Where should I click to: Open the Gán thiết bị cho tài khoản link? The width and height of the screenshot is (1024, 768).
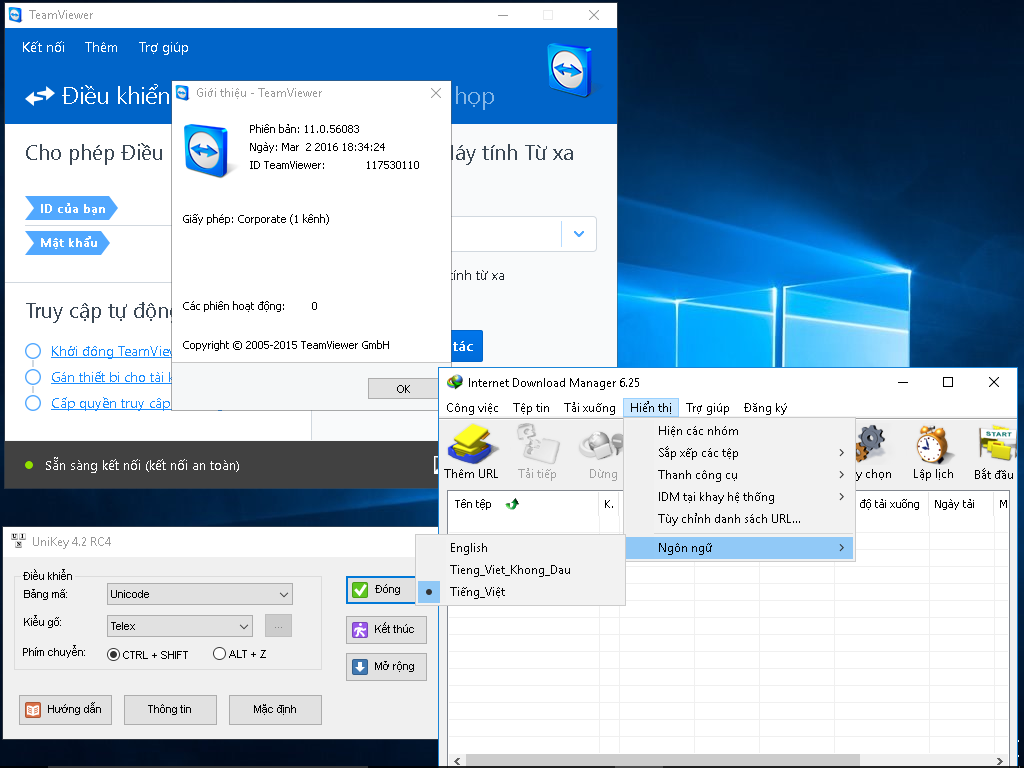(111, 377)
